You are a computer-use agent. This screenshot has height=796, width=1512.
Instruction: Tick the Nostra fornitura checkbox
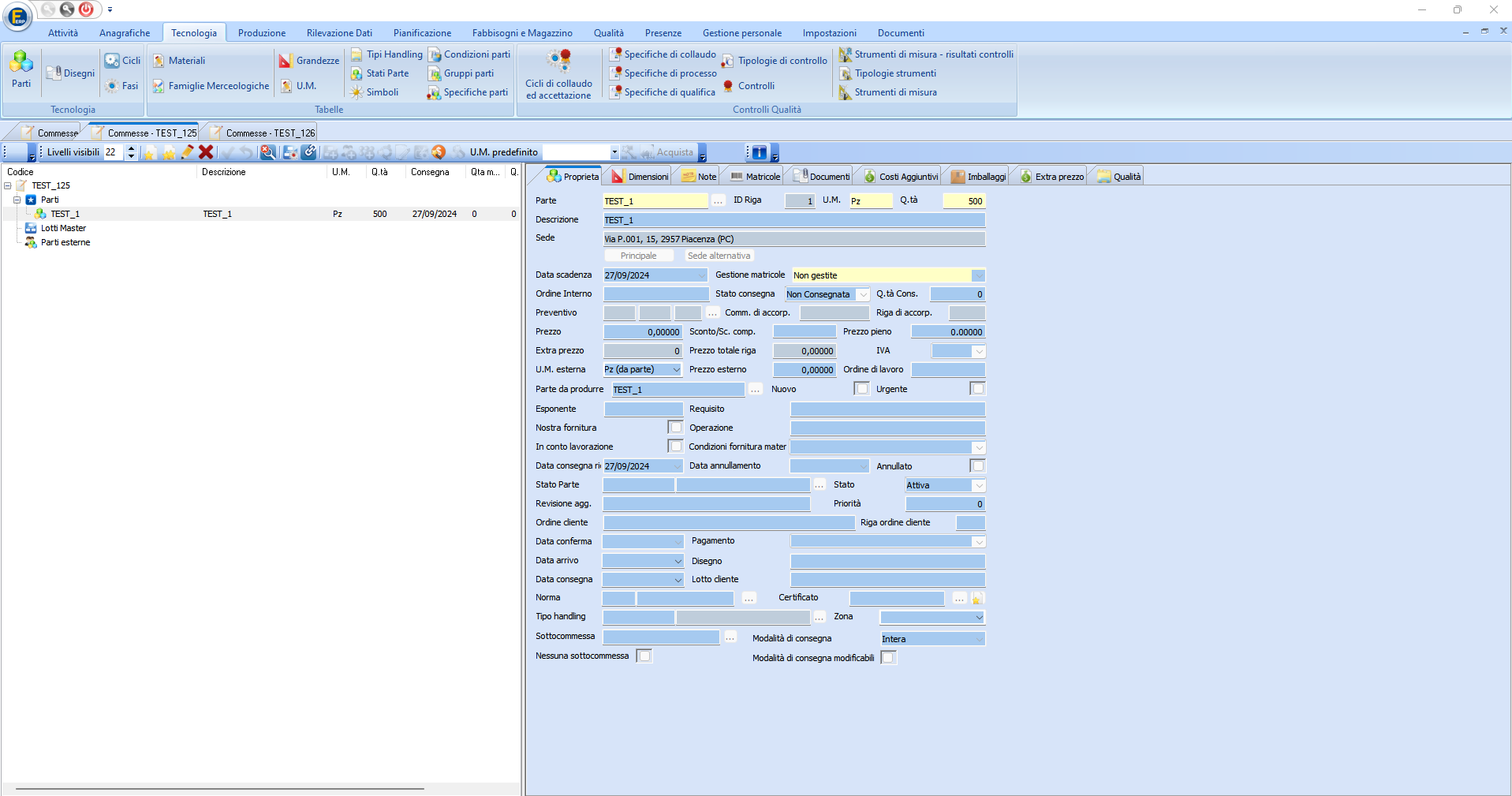point(675,428)
